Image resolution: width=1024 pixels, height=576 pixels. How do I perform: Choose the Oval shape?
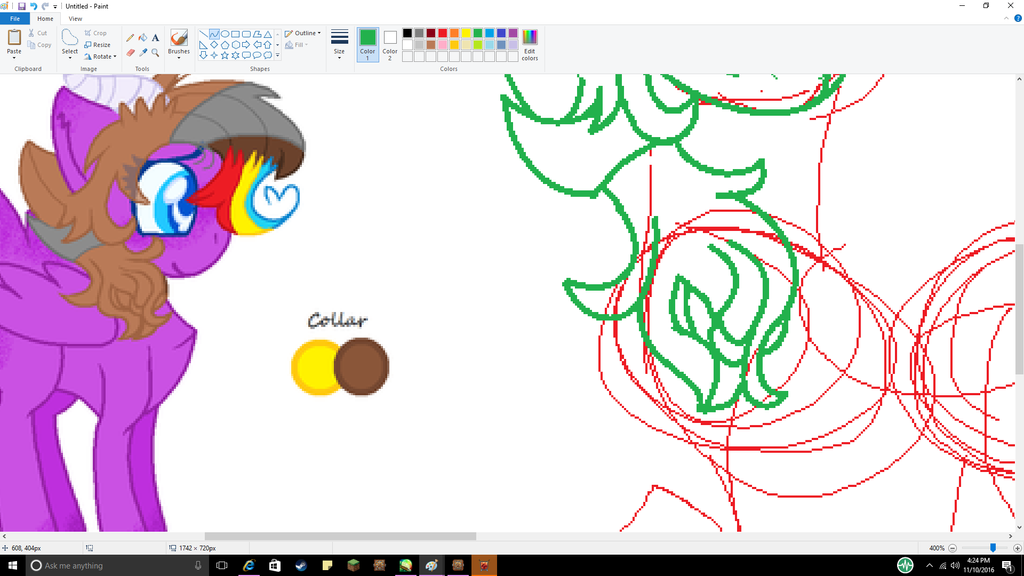[x=225, y=34]
